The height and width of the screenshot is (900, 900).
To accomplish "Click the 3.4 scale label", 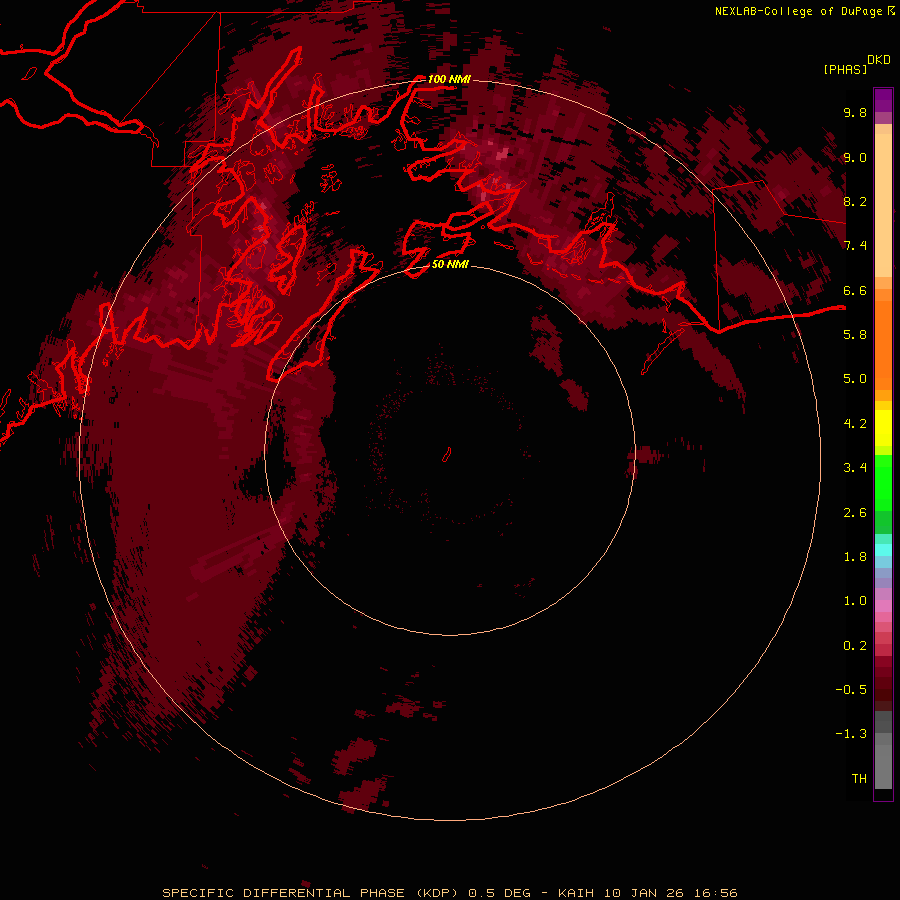I will (855, 468).
